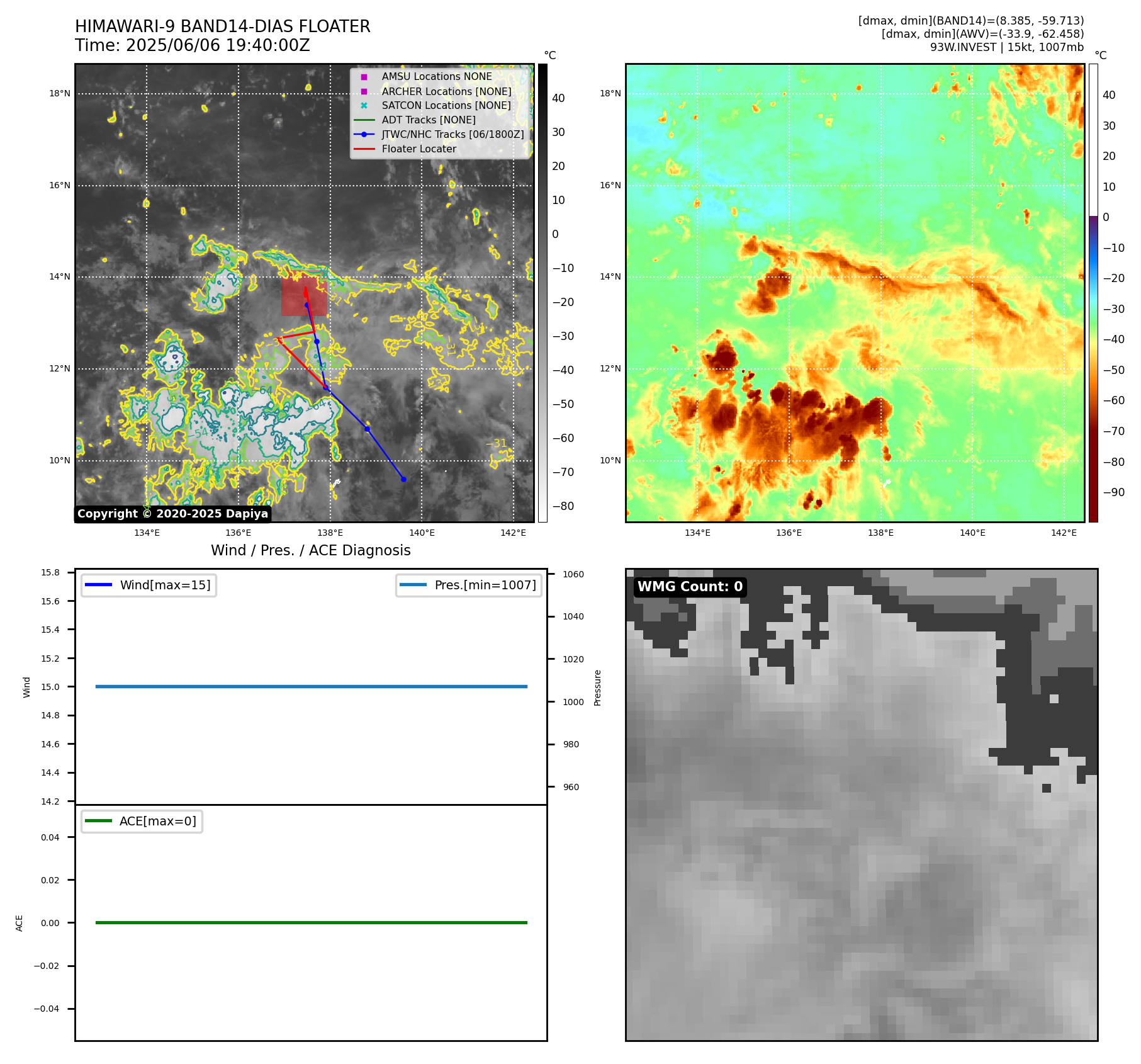Click the Pres.[min=1007] legend

pyautogui.click(x=469, y=585)
